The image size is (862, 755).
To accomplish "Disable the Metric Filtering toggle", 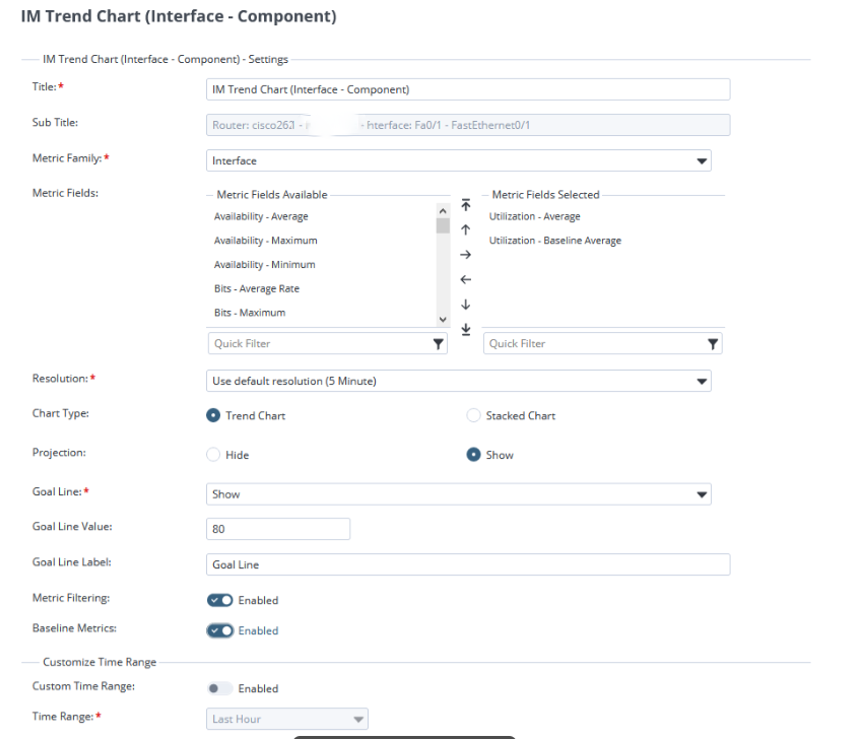I will (220, 600).
